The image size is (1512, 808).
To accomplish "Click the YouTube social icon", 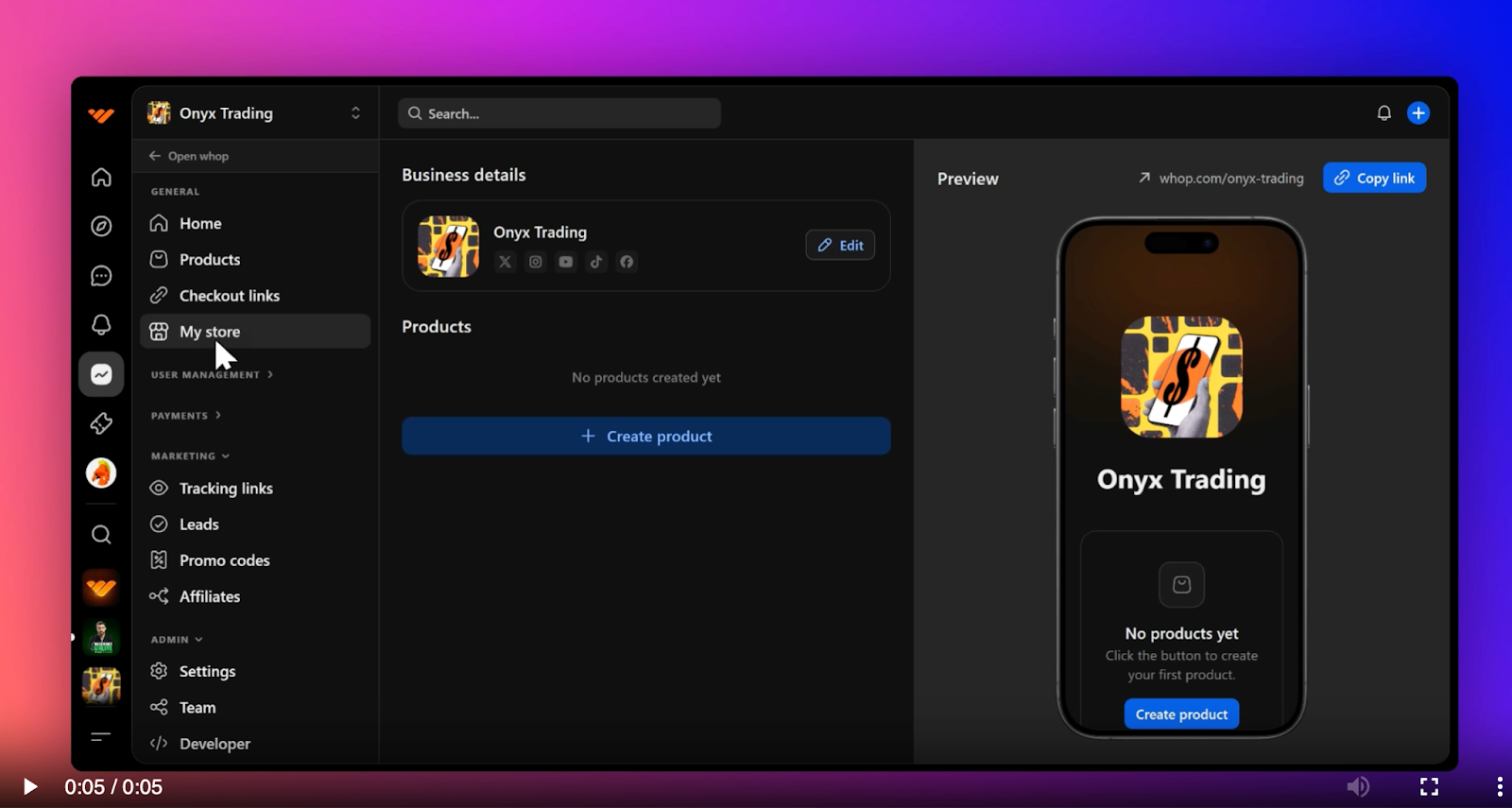I will click(566, 262).
